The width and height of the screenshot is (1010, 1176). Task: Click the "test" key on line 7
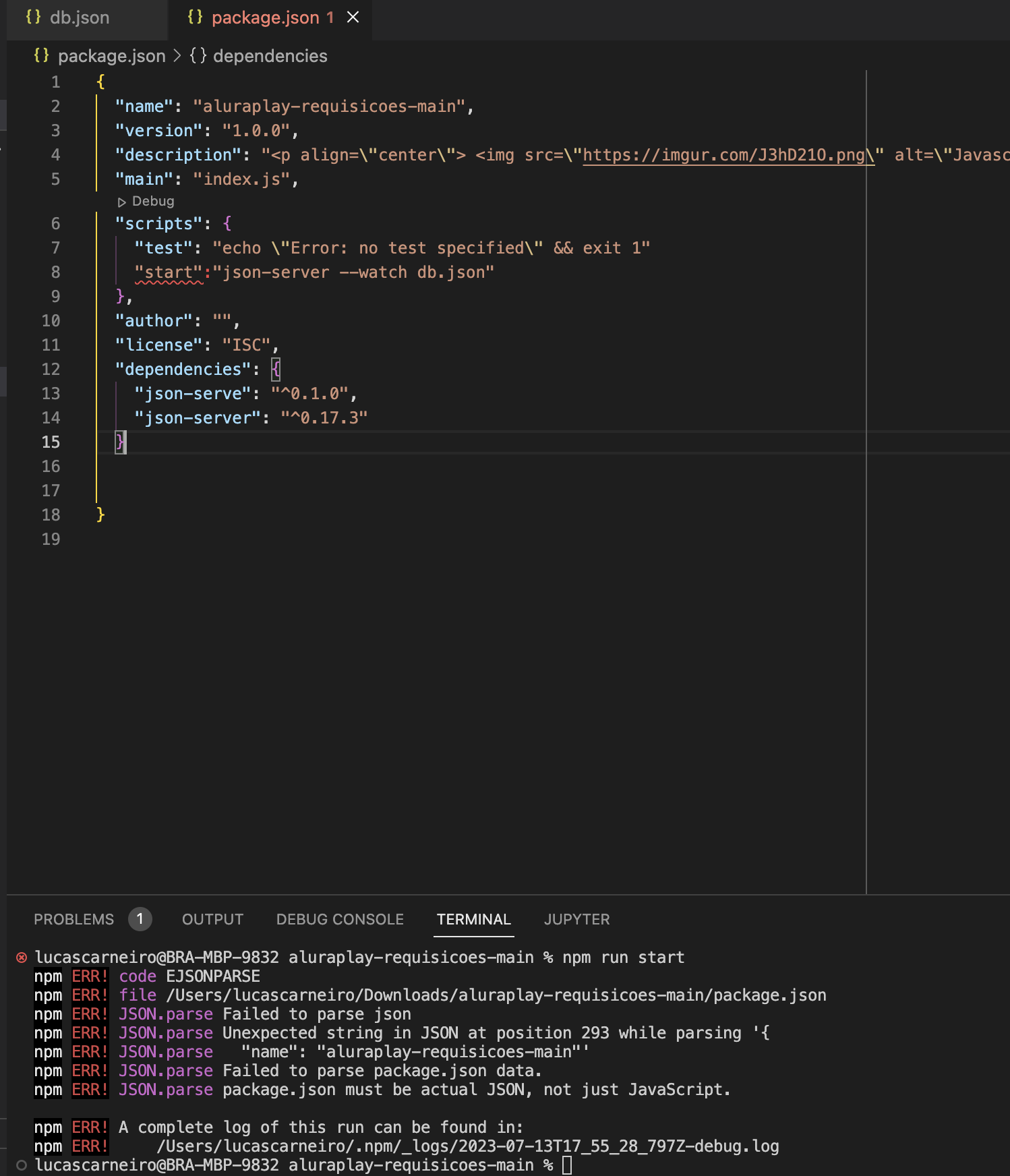coord(164,248)
